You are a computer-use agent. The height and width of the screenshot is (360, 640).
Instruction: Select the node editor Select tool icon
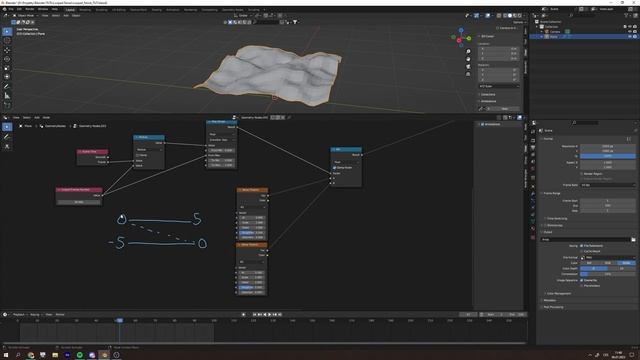(x=7, y=127)
